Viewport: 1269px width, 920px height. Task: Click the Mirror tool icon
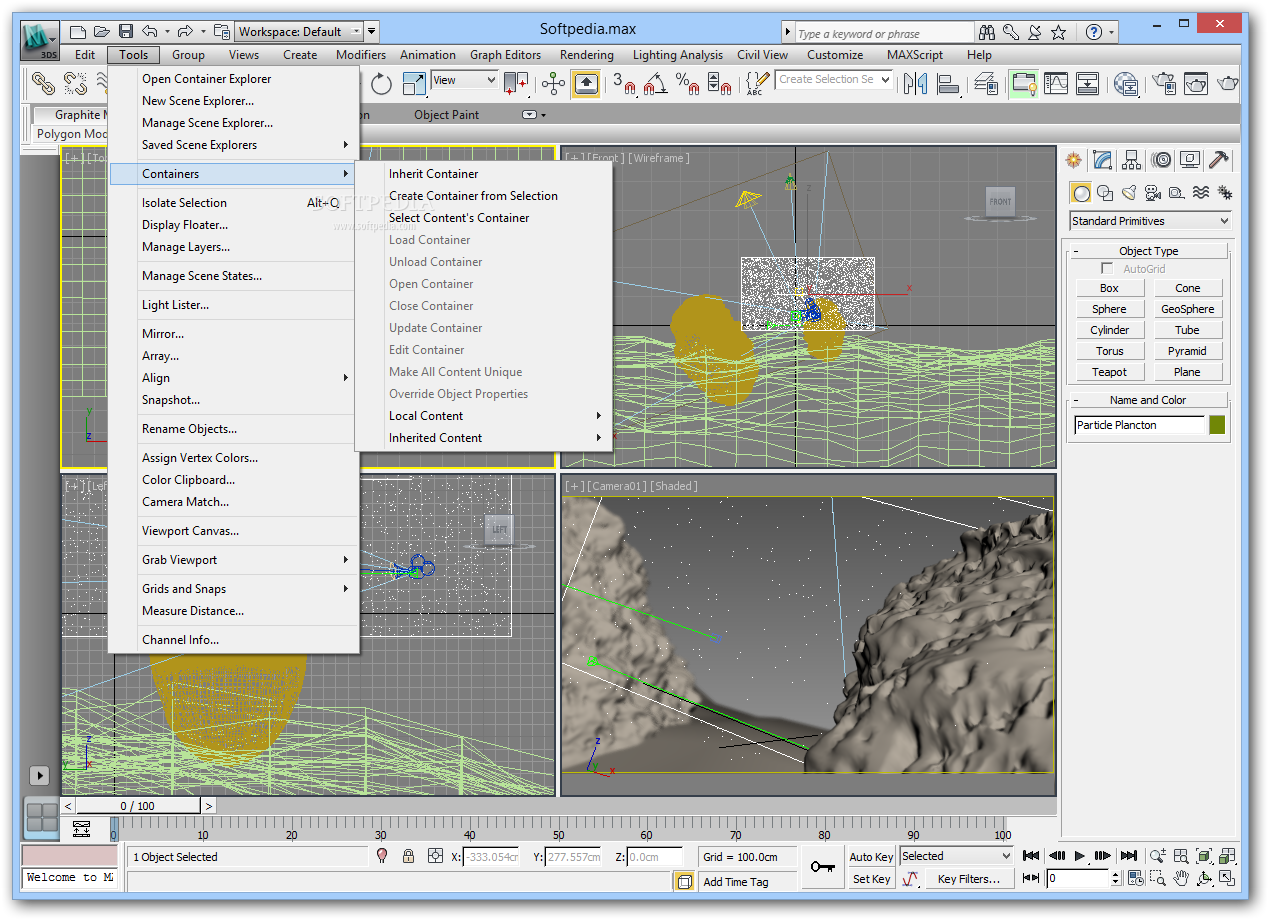click(915, 84)
